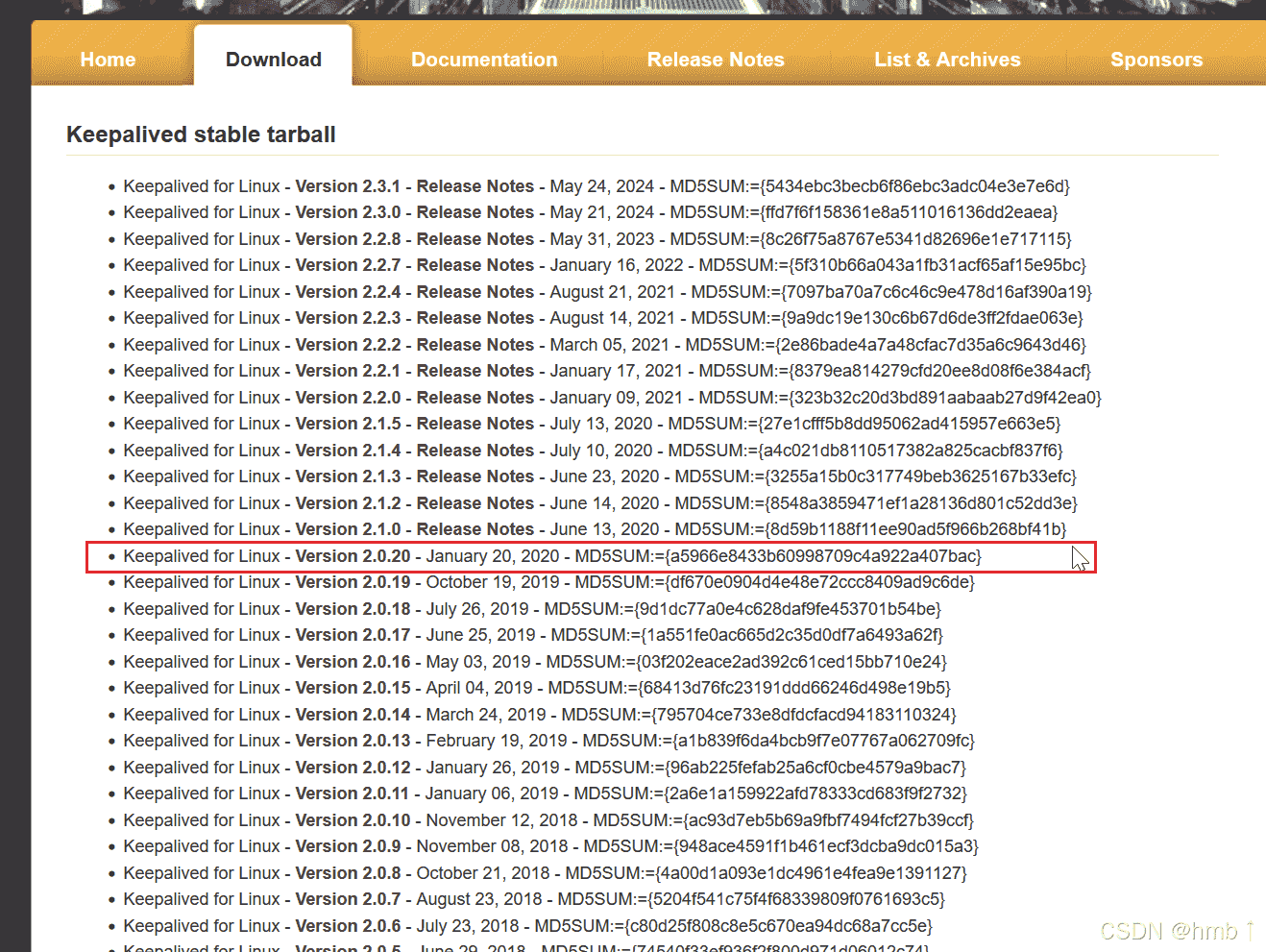Viewport: 1266px width, 952px height.
Task: Download Keepalived Version 2.0.15 tarball
Action: (353, 688)
